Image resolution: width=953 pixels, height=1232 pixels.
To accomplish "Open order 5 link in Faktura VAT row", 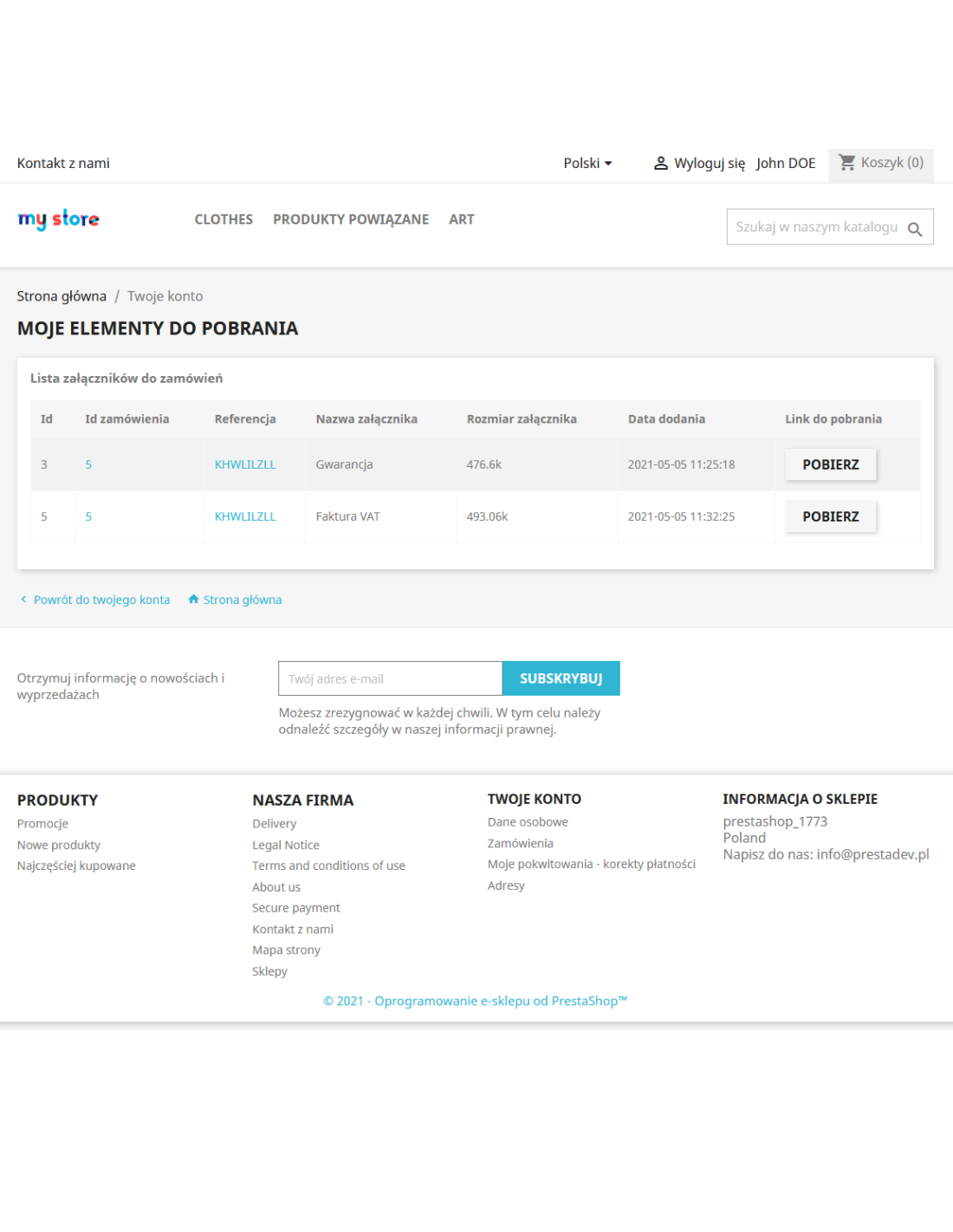I will (88, 516).
